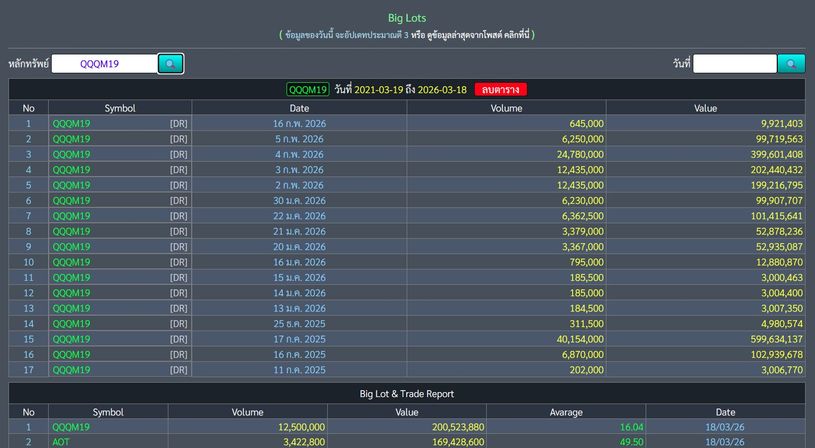Click the search icon beside the date field

(x=791, y=64)
